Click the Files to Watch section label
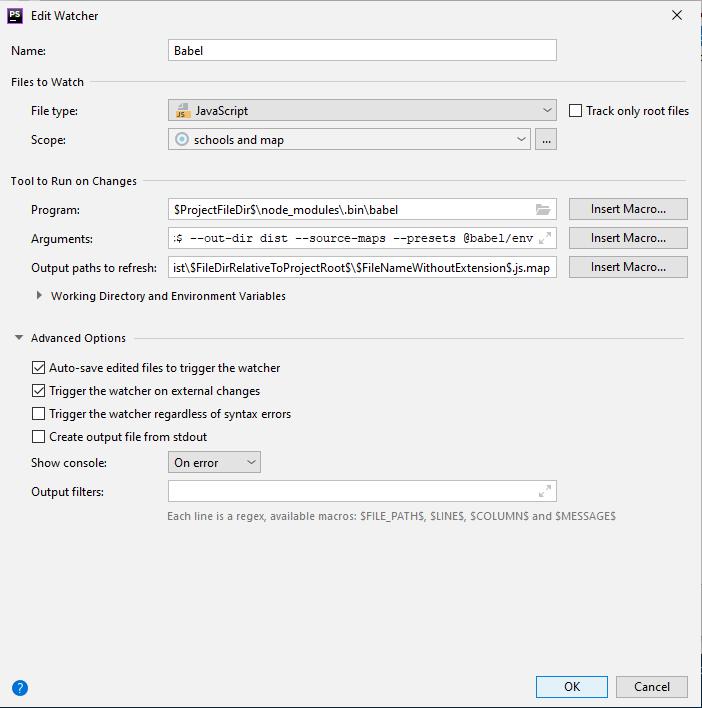This screenshot has width=702, height=708. point(47,82)
